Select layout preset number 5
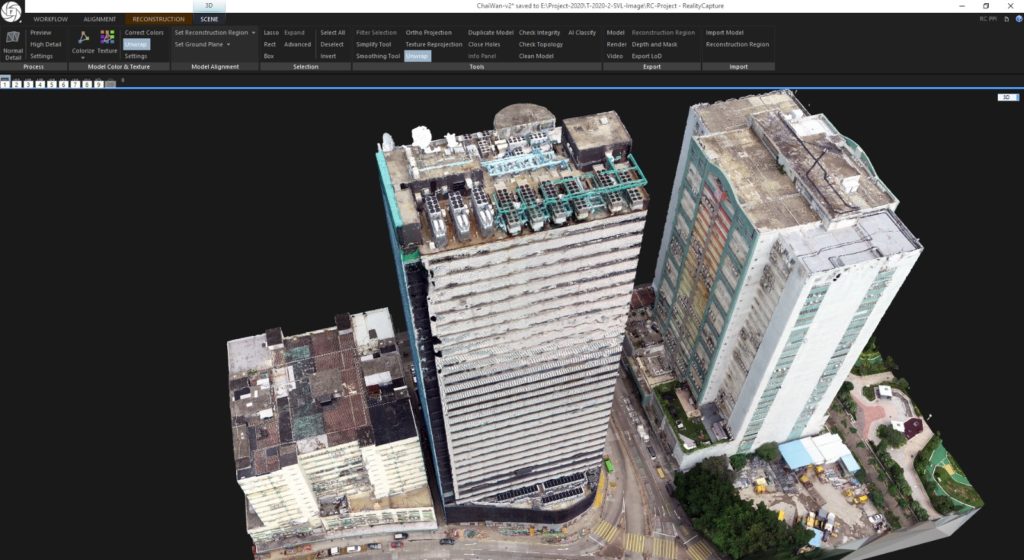Viewport: 1024px width, 560px height. pyautogui.click(x=52, y=85)
